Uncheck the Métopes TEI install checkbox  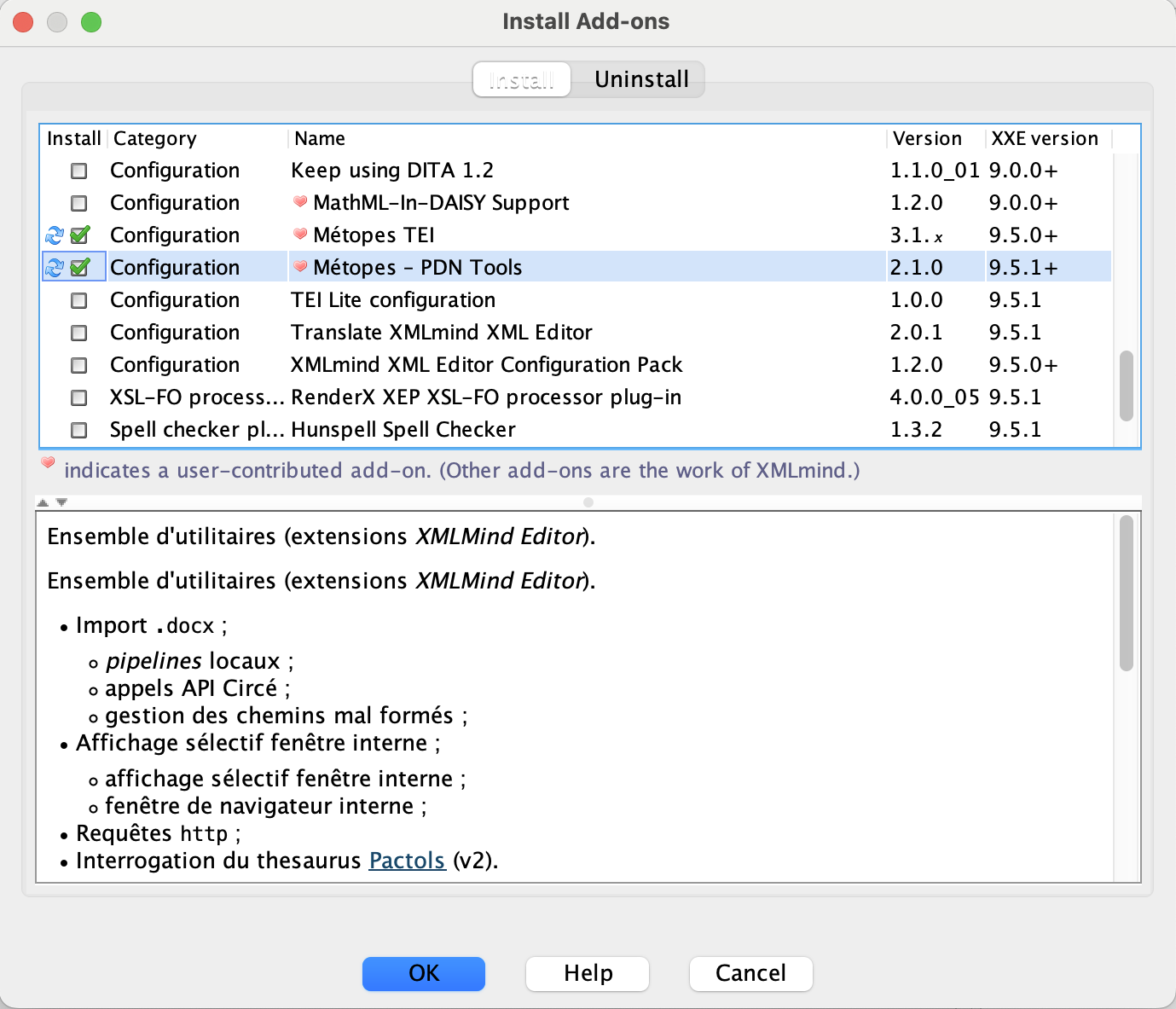pyautogui.click(x=80, y=235)
